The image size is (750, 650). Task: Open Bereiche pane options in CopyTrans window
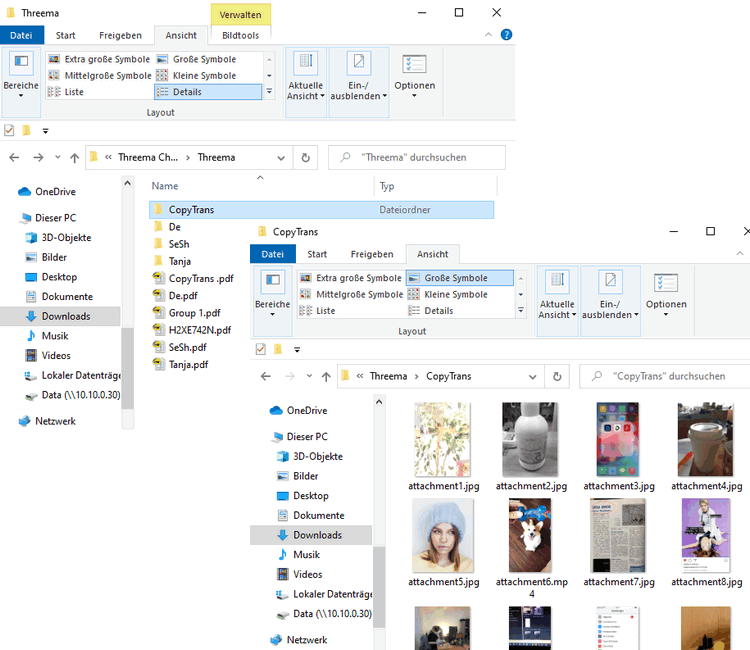tap(272, 302)
